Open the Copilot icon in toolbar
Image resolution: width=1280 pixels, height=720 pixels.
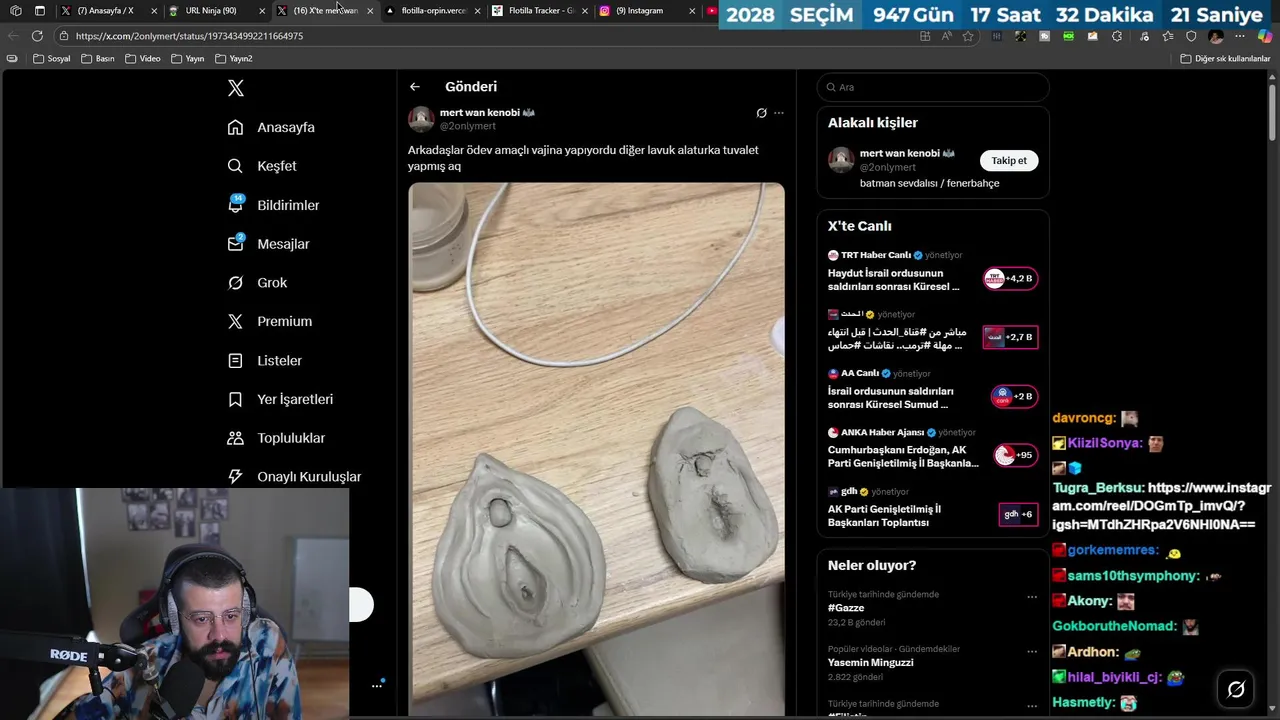tap(1264, 36)
